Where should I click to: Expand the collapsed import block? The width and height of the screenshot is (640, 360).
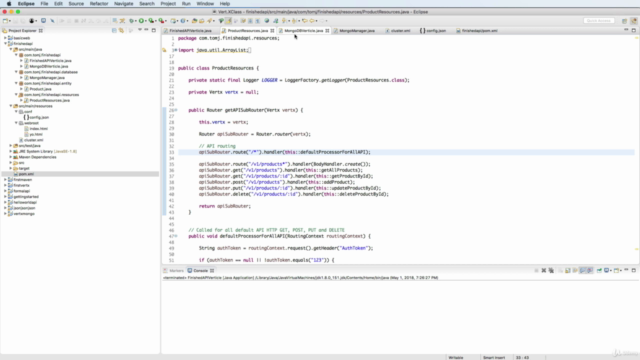click(176, 50)
